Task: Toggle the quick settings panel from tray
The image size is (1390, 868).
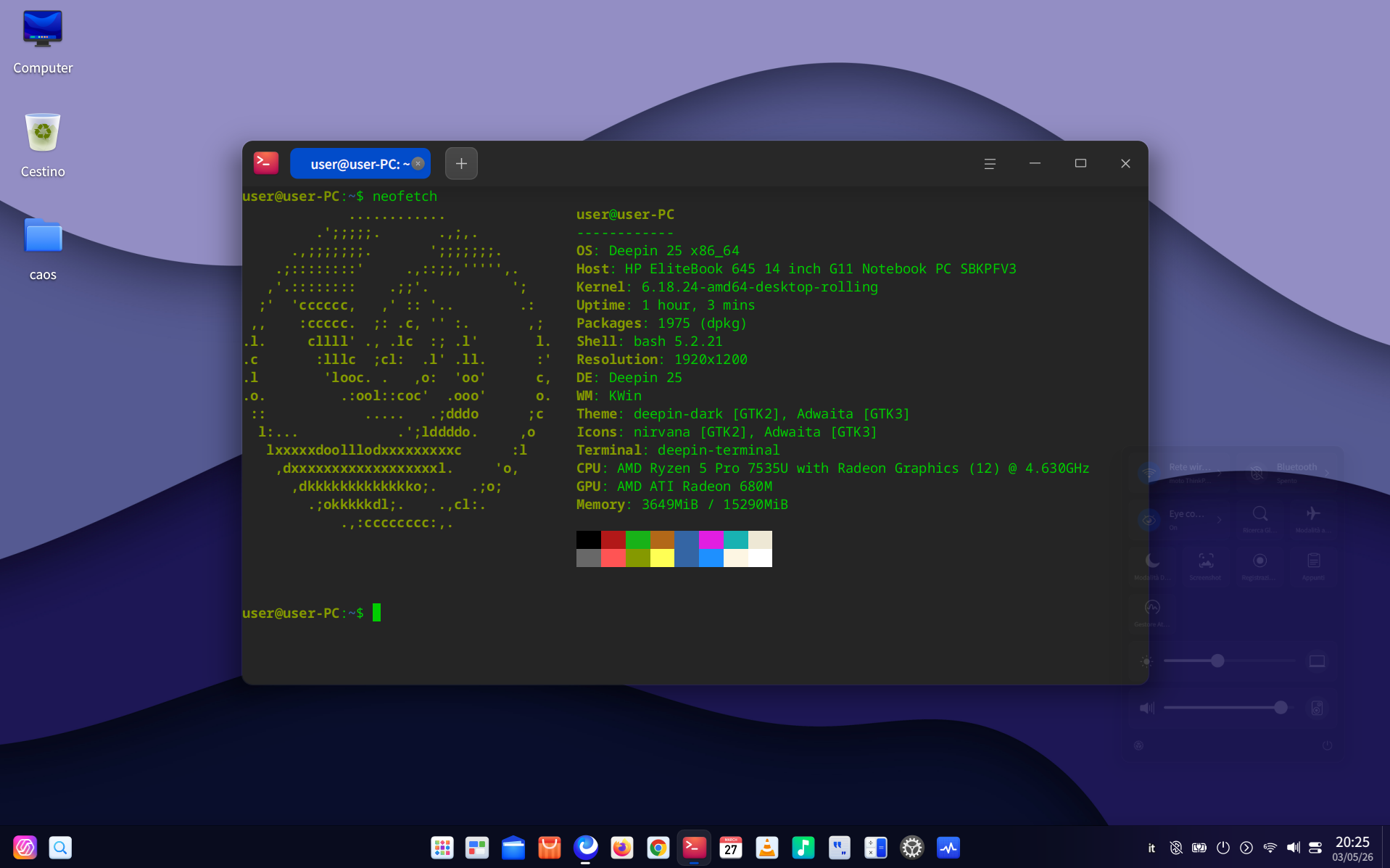Action: point(1316,848)
